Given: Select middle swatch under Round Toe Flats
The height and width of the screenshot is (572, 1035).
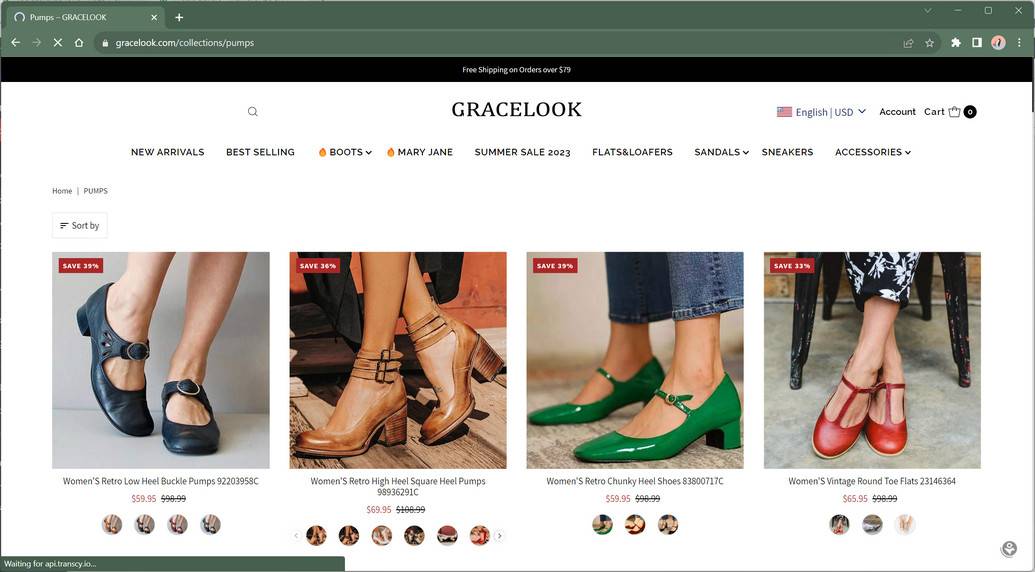Looking at the screenshot, I should [872, 524].
